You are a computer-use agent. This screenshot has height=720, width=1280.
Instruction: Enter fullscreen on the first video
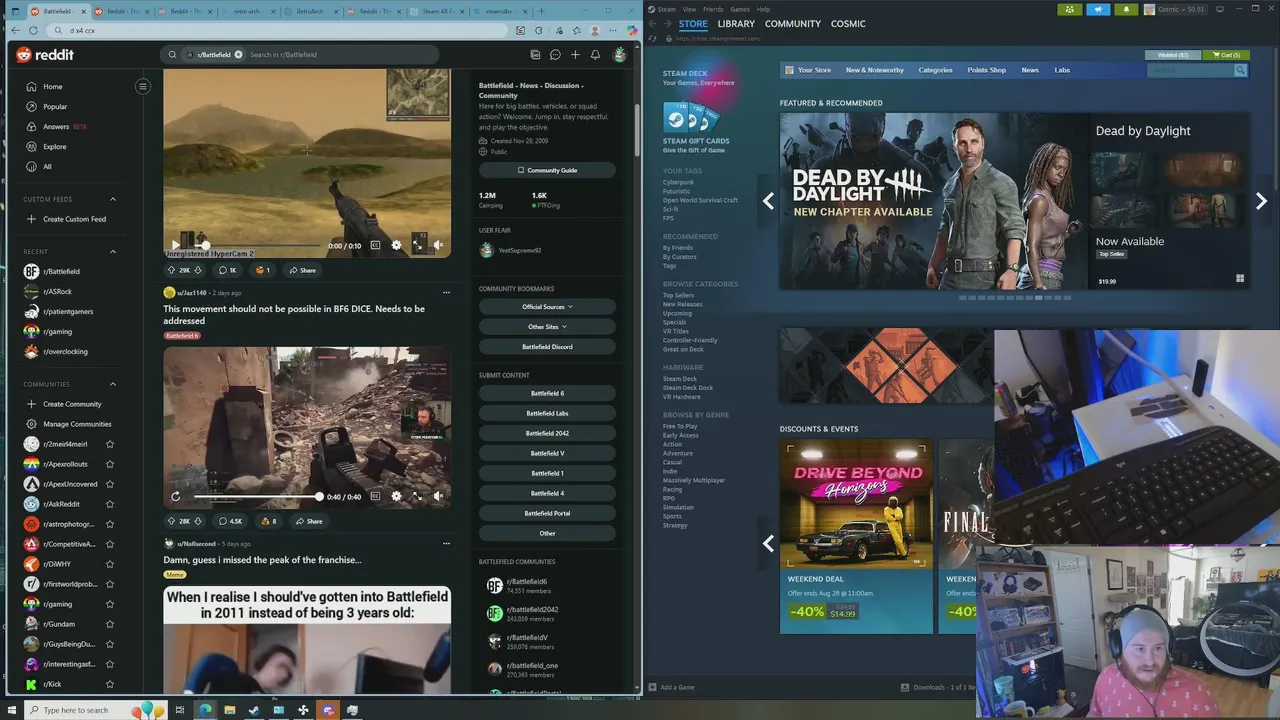point(417,245)
